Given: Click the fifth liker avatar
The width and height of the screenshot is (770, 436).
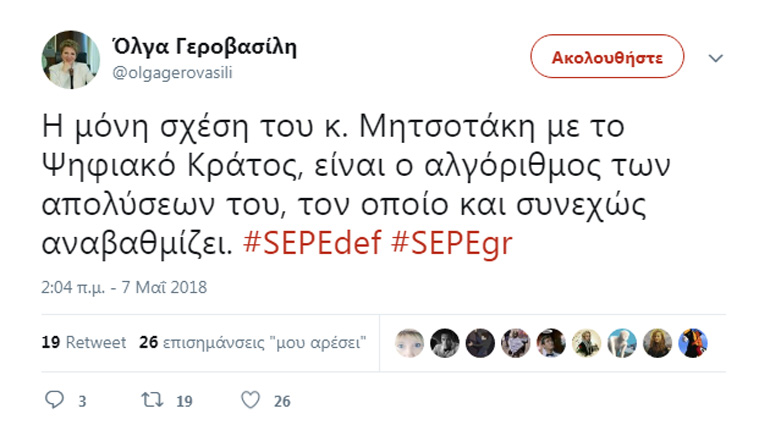Looking at the screenshot, I should [551, 343].
